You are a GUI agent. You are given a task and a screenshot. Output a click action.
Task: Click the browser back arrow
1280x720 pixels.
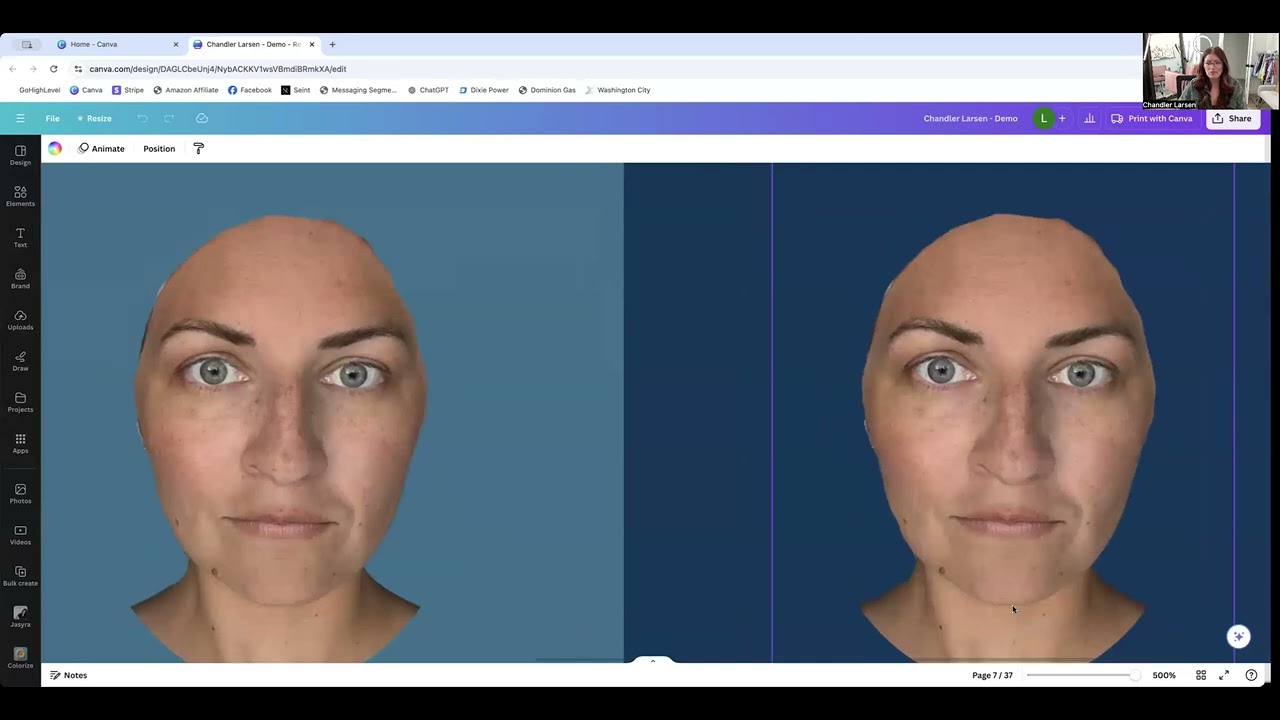pos(13,69)
